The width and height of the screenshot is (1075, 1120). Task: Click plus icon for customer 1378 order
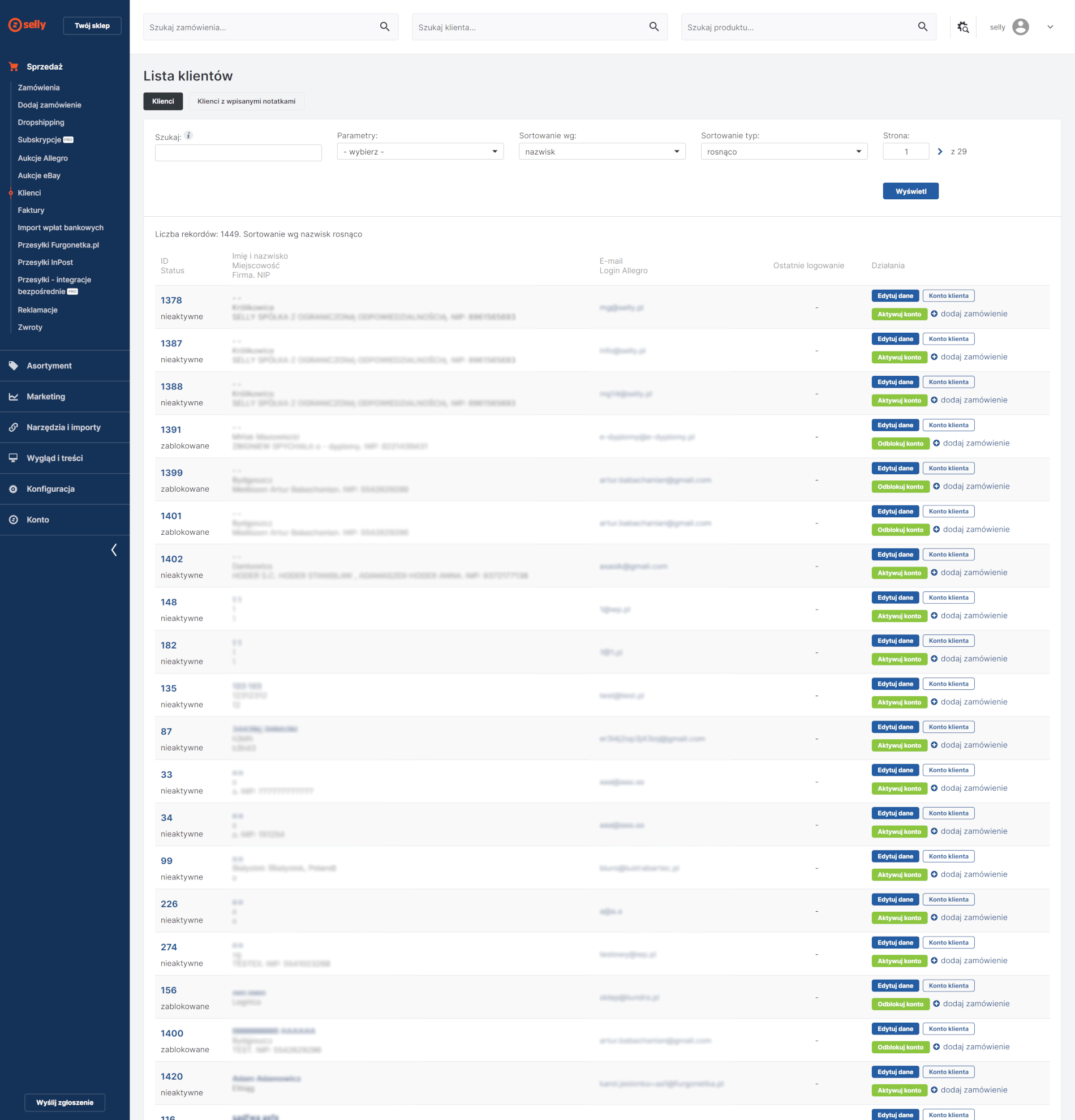[x=935, y=314]
